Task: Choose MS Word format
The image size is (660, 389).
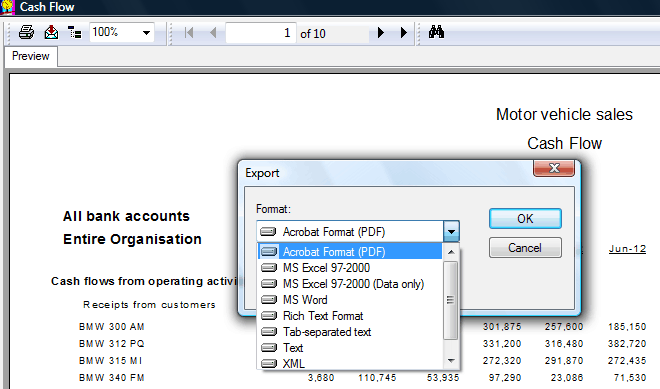Action: coord(350,300)
